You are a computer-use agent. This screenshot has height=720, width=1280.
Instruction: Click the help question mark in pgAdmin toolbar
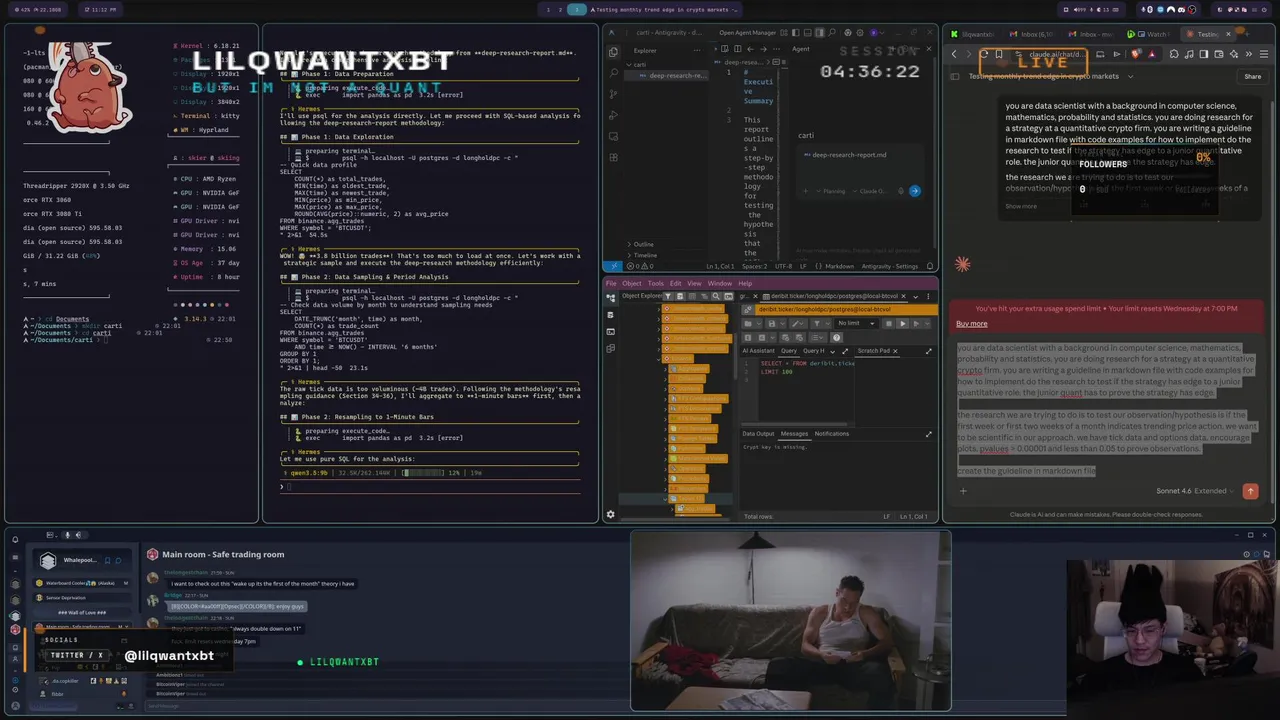[x=836, y=338]
